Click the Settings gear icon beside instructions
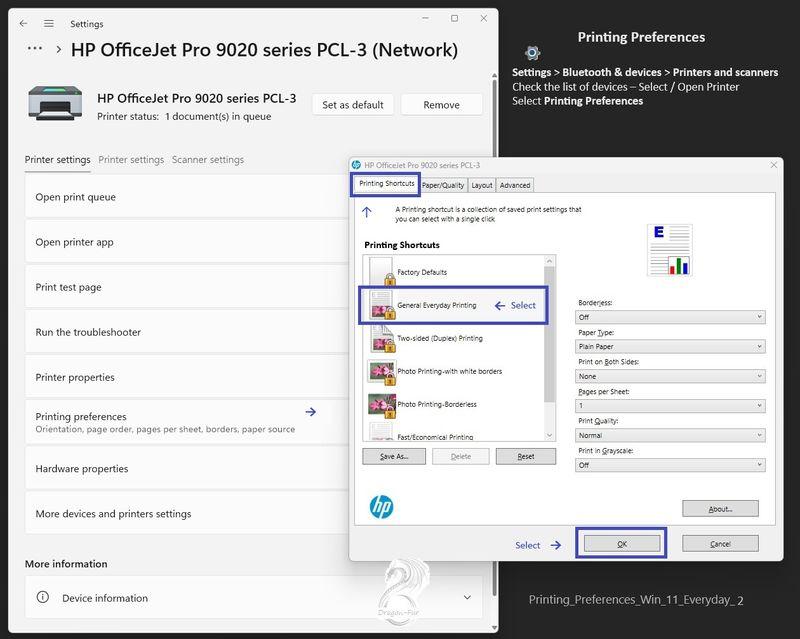The width and height of the screenshot is (800, 639). pos(532,53)
